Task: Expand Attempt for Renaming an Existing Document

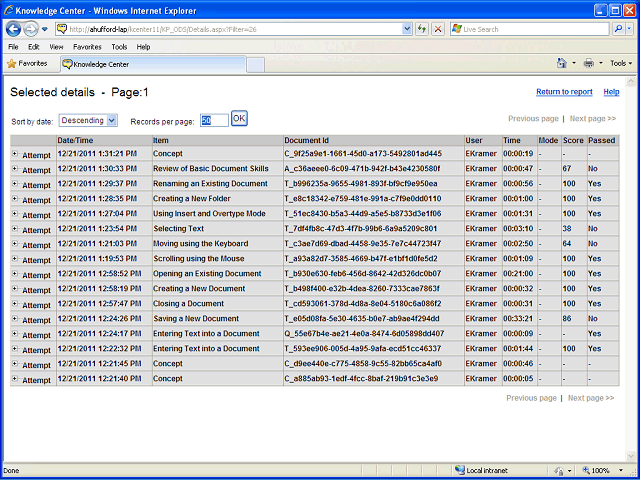Action: (x=15, y=184)
